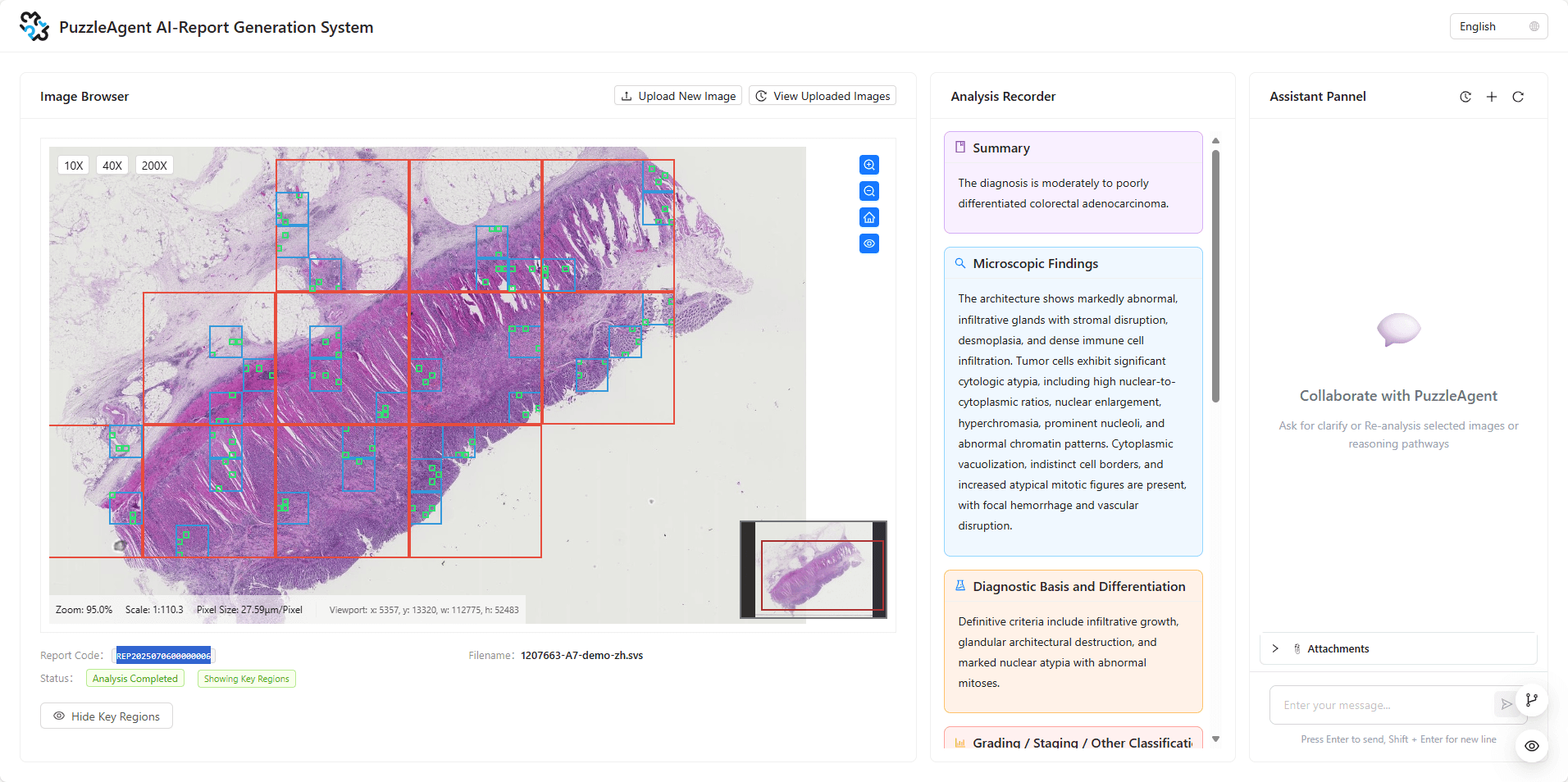Open View Uploaded Images
The width and height of the screenshot is (1568, 782).
coord(822,95)
